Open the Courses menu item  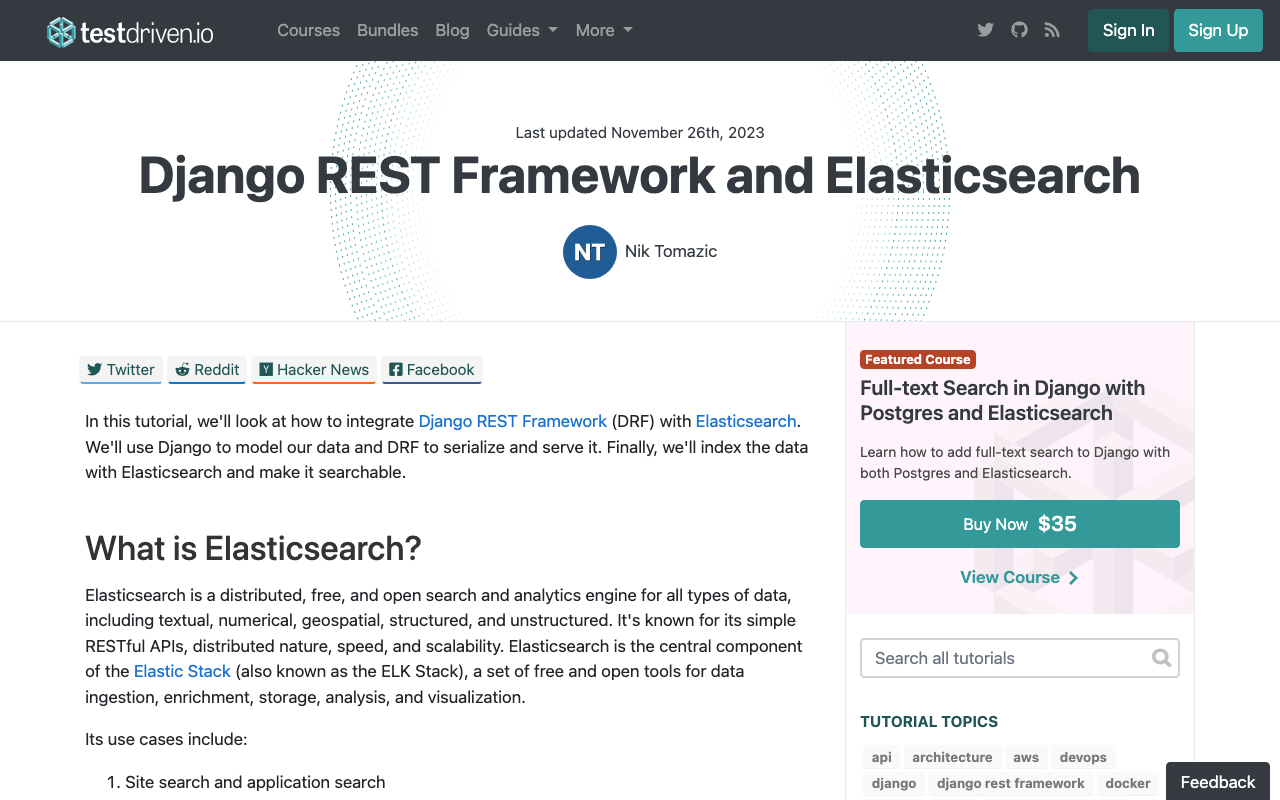click(x=308, y=30)
